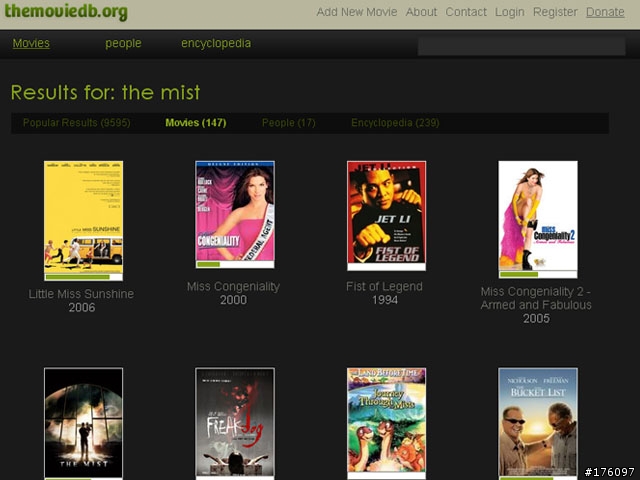The width and height of the screenshot is (640, 480).
Task: Select the encyclopedia navigation item
Action: pyautogui.click(x=216, y=43)
